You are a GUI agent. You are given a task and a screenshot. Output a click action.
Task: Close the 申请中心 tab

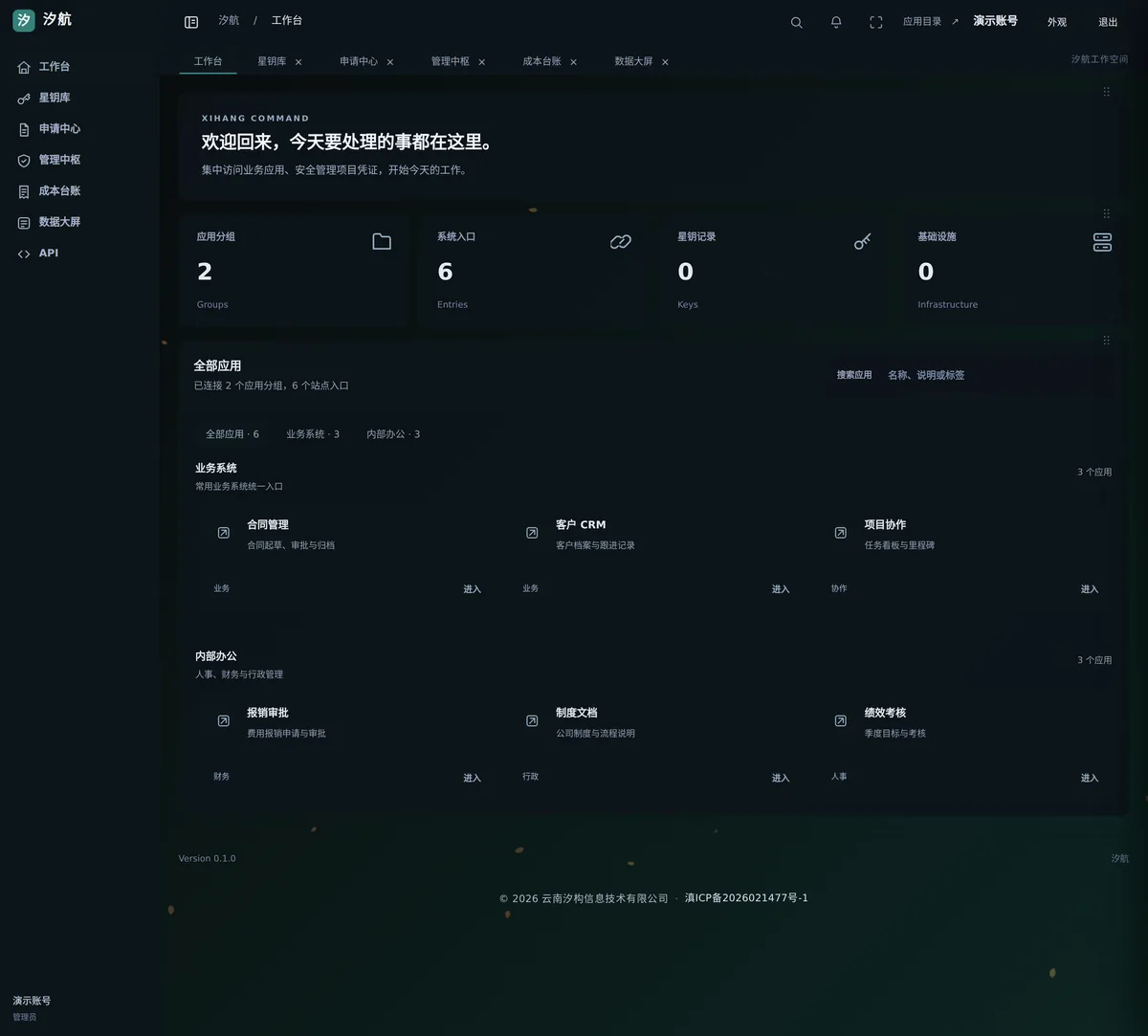[x=390, y=62]
